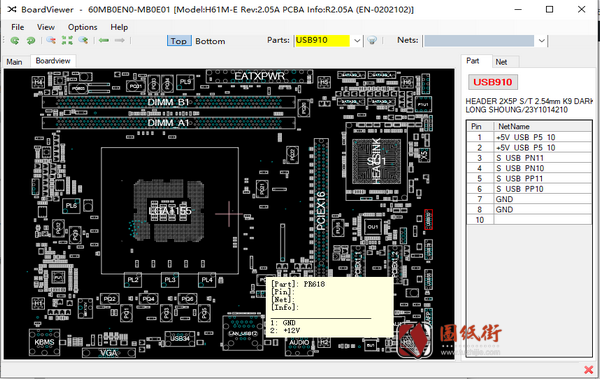The height and width of the screenshot is (379, 600).
Task: Click the PL4 inductor component
Action: (x=207, y=280)
